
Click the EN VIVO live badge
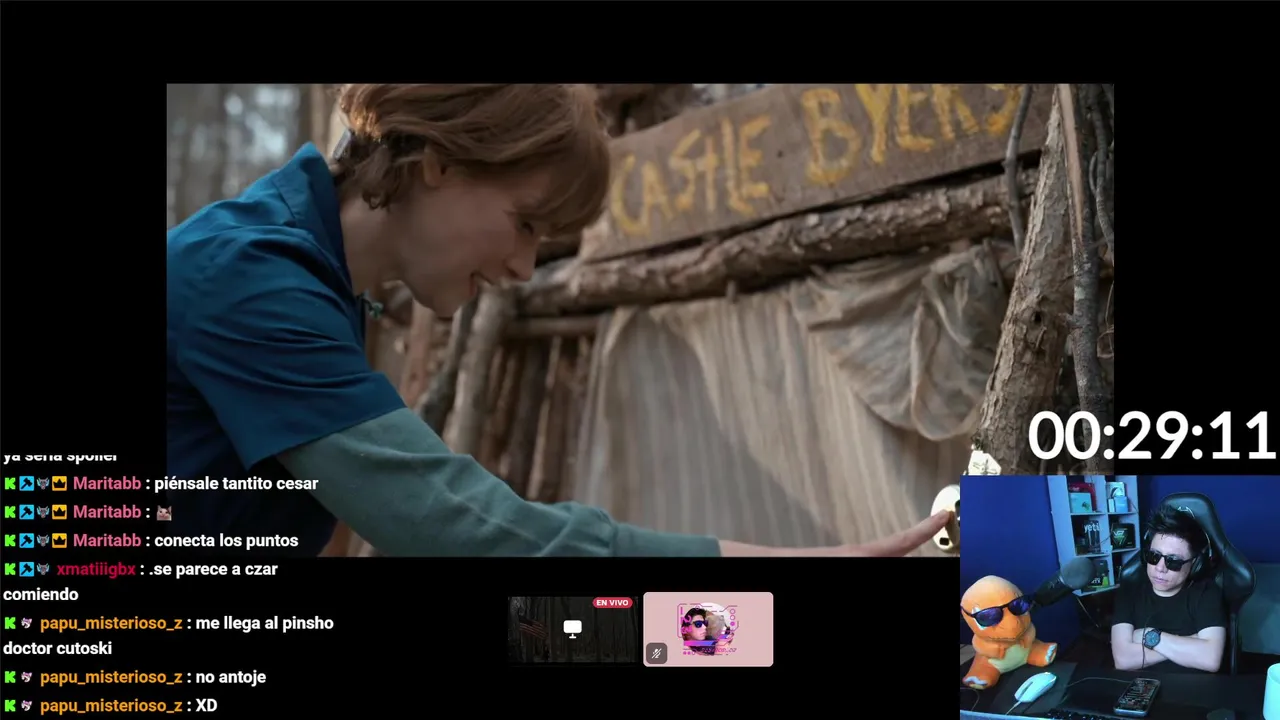tap(612, 603)
